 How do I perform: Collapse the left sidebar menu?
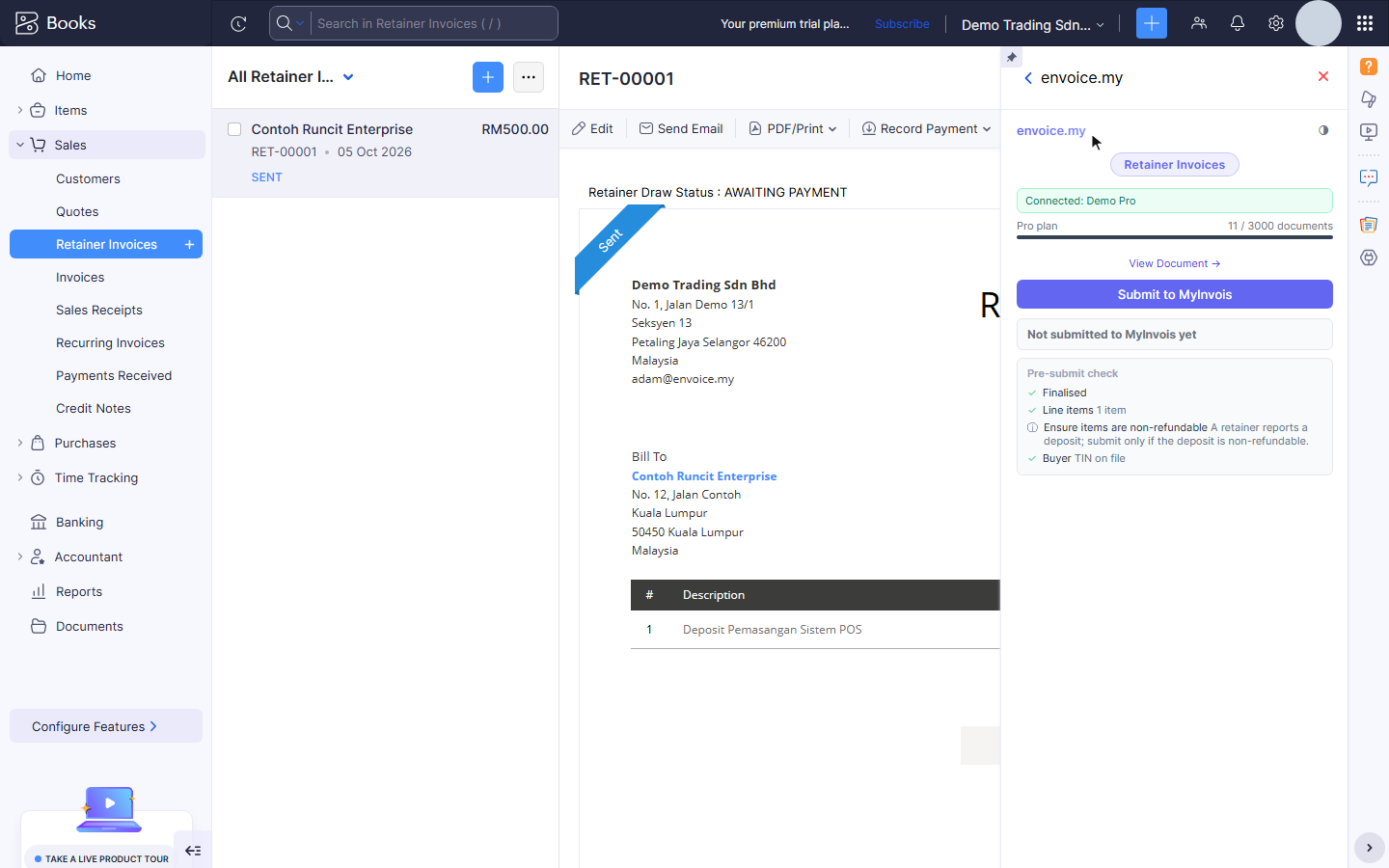(193, 851)
